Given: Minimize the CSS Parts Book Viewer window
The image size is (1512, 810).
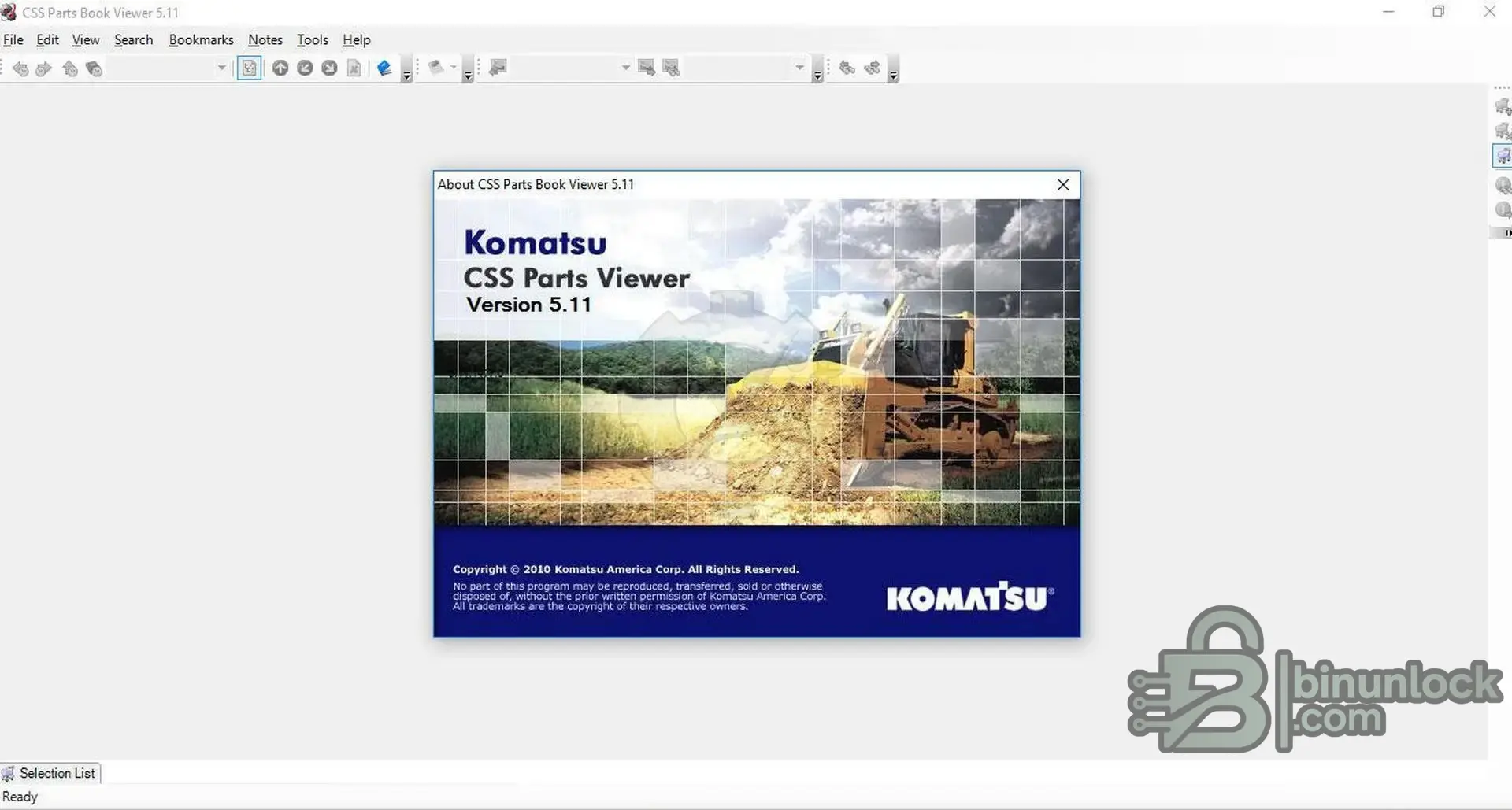Looking at the screenshot, I should pos(1388,12).
